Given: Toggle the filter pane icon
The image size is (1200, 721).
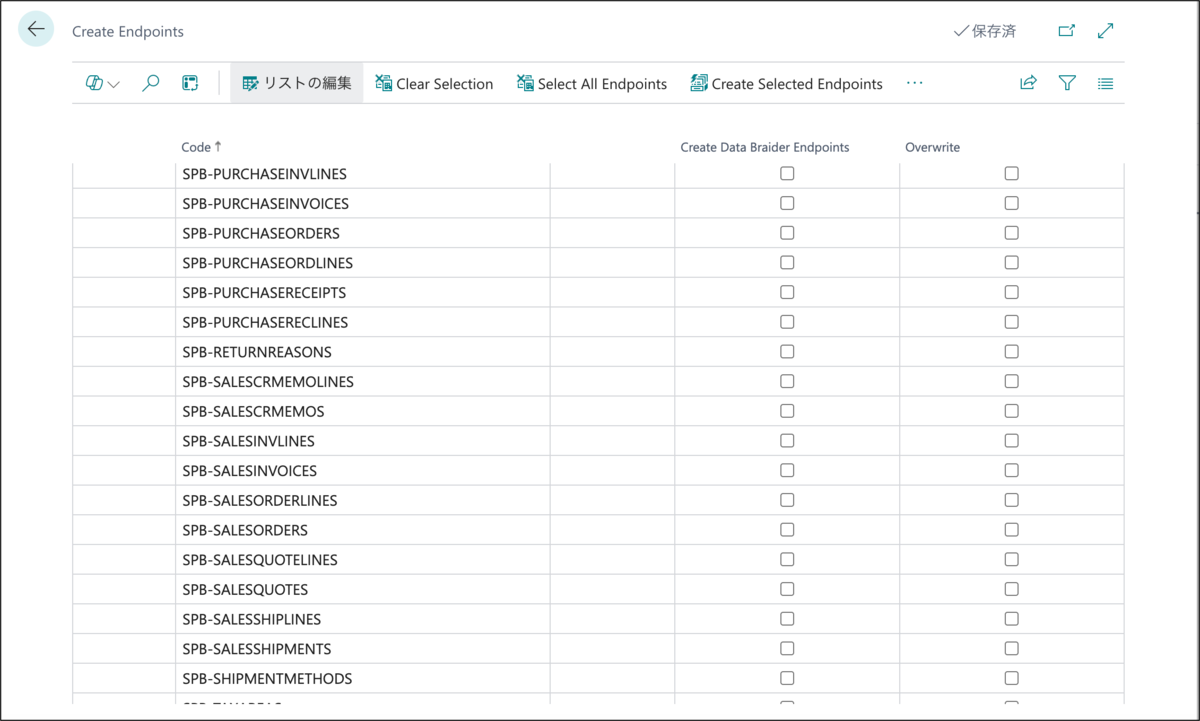Looking at the screenshot, I should click(1067, 84).
